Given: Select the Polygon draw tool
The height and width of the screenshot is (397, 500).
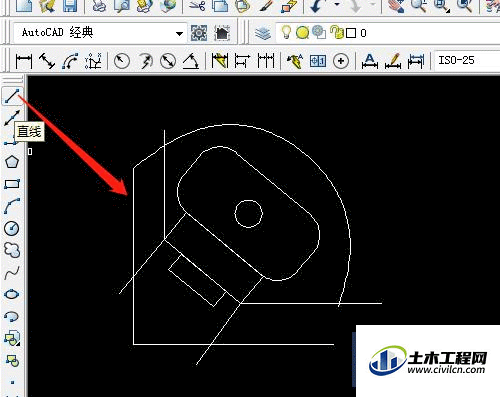Looking at the screenshot, I should (12, 162).
